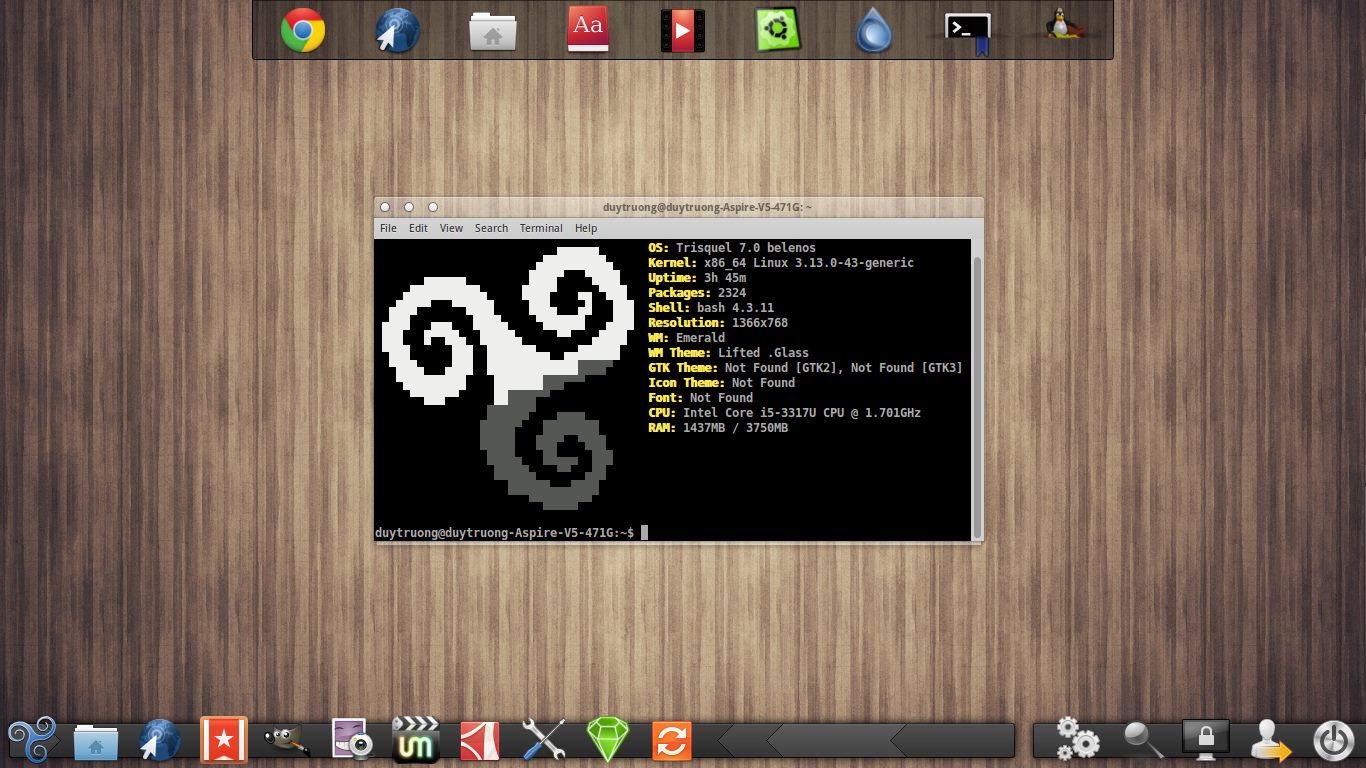Launch Google Chrome from the top dock

302,30
